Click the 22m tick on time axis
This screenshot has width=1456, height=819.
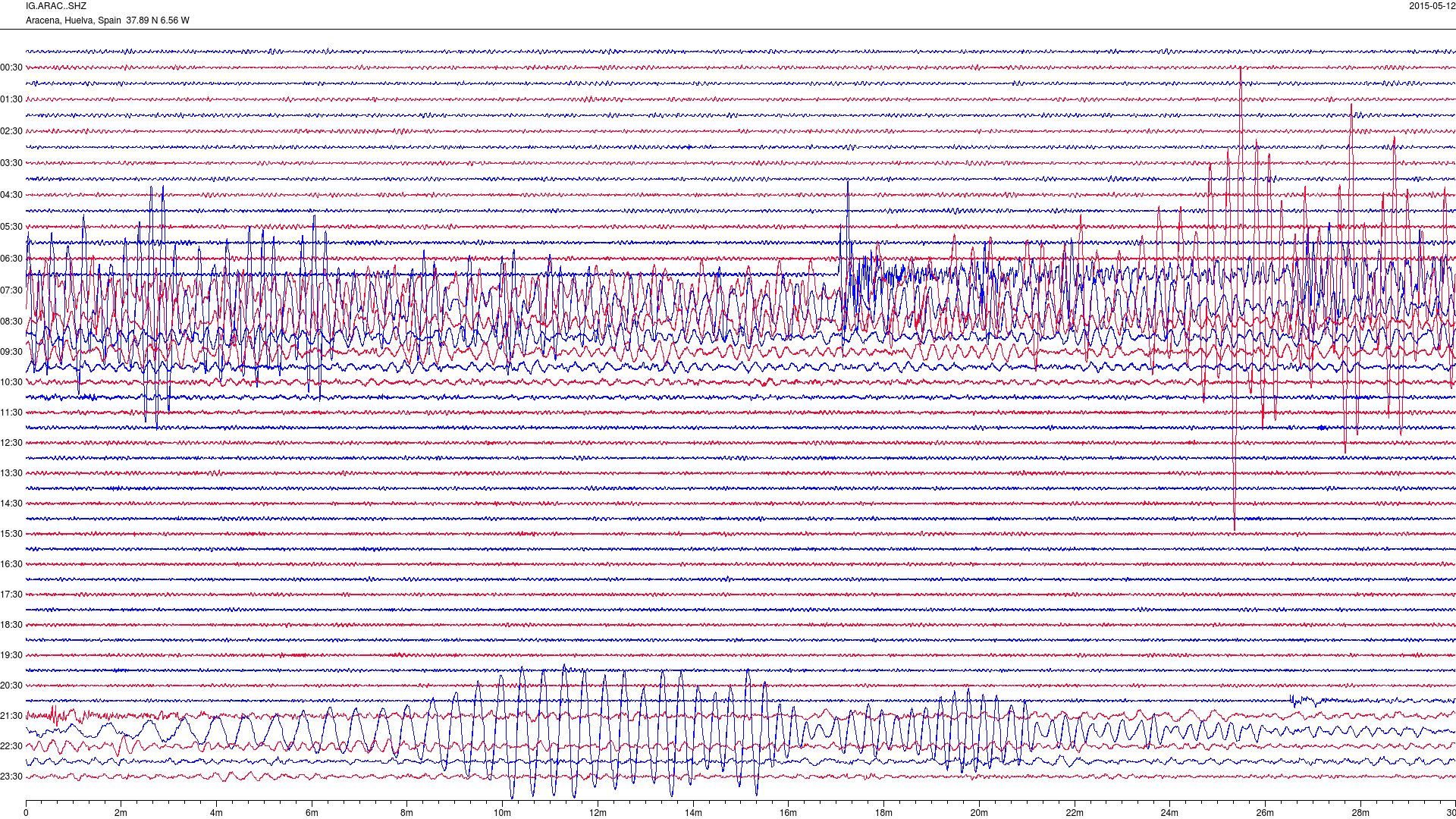[x=1075, y=813]
